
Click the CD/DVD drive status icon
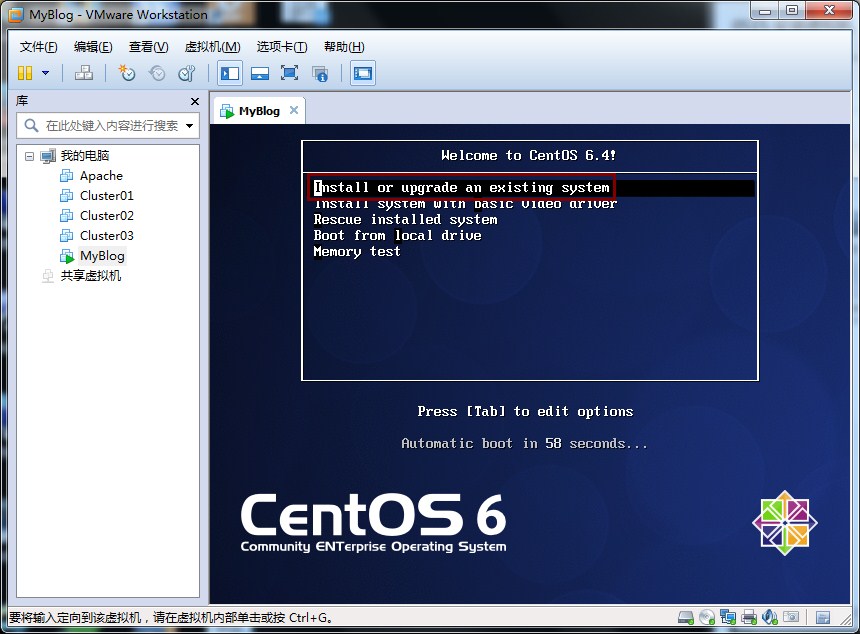pyautogui.click(x=707, y=618)
